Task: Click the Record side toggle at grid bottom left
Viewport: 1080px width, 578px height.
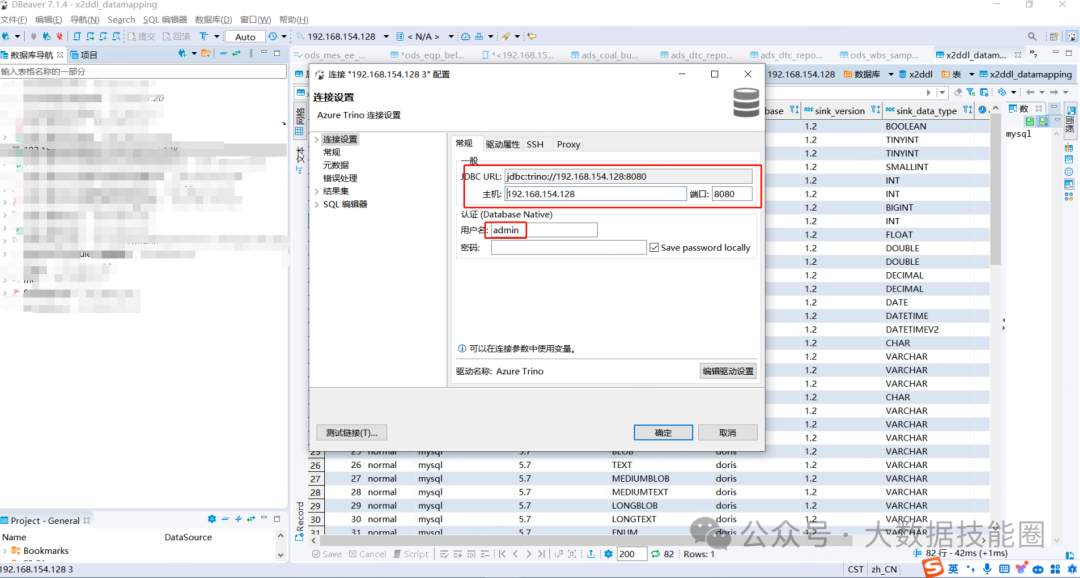Action: click(300, 520)
